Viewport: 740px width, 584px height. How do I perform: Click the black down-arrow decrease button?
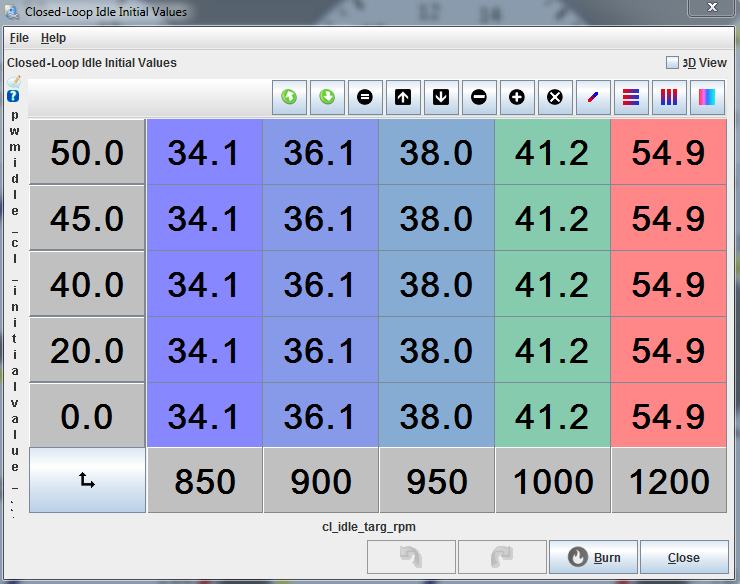click(x=441, y=97)
